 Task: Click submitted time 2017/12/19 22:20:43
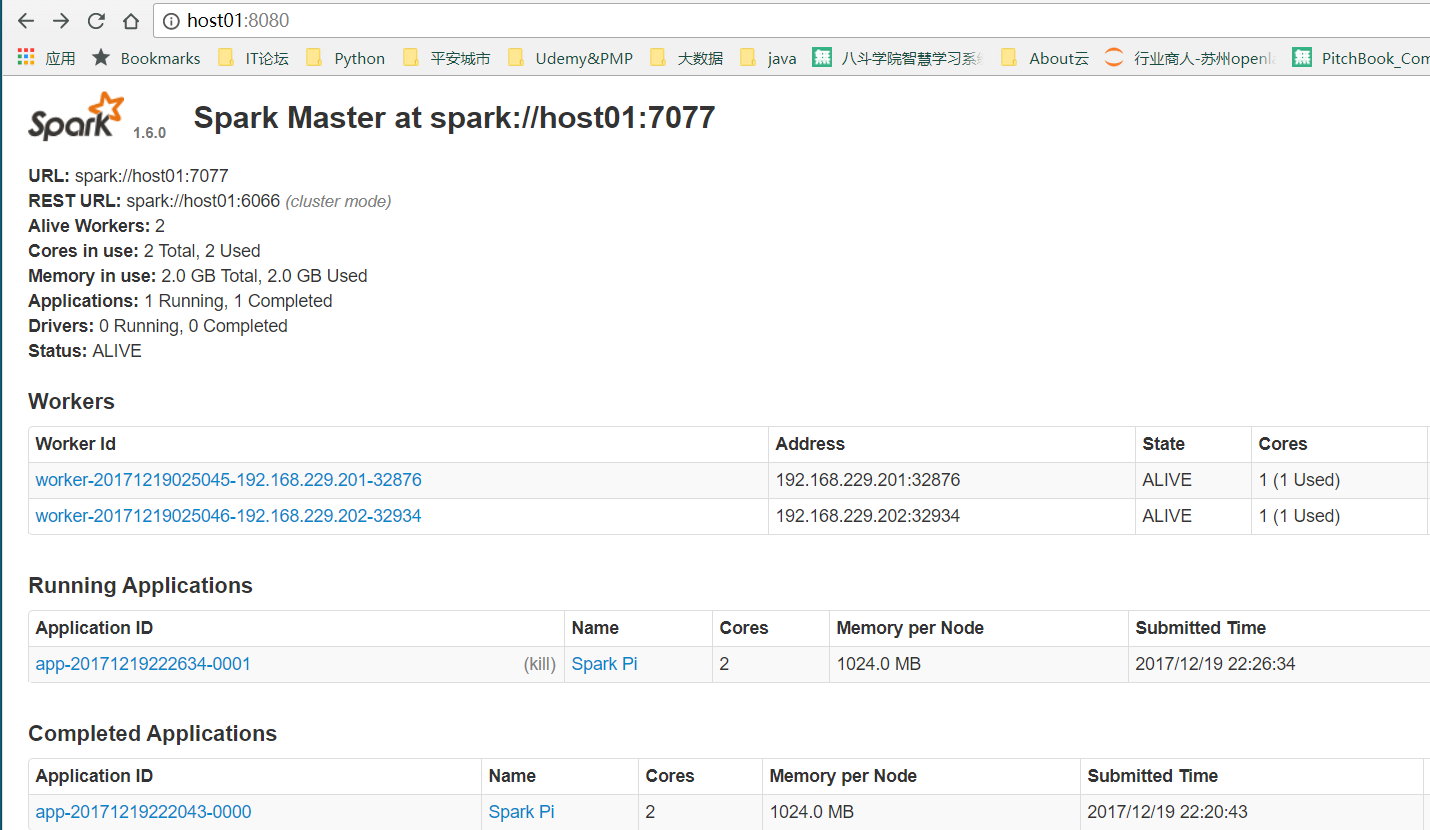(1167, 812)
